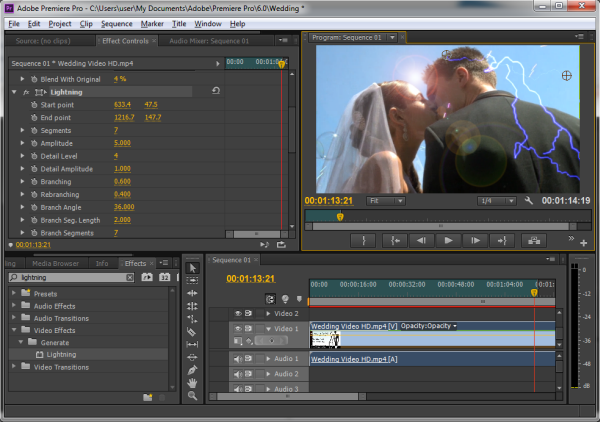Open program monitor settings wrench
600x422 pixels.
coord(528,200)
